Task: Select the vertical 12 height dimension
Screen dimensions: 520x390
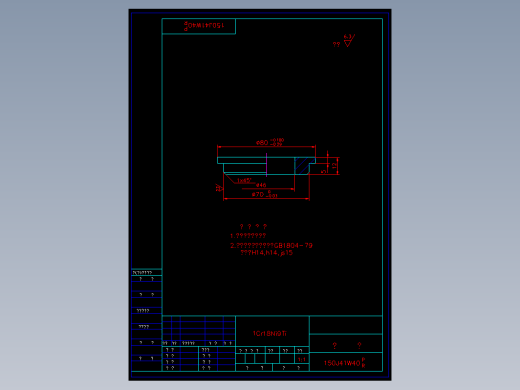Action: point(335,166)
